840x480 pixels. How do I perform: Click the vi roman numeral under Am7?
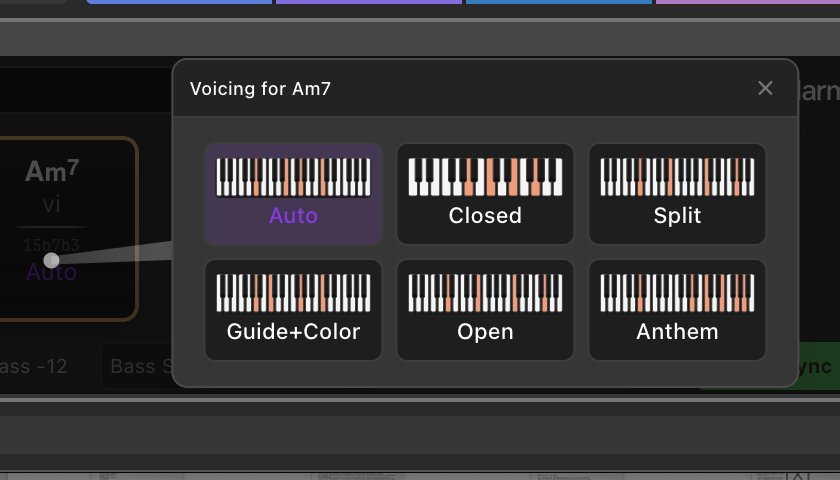[51, 205]
